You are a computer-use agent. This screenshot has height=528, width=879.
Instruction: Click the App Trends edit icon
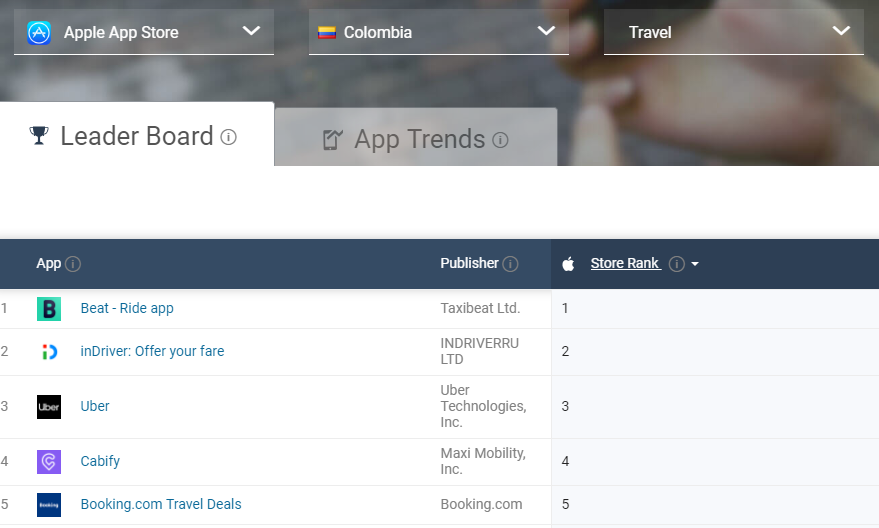(332, 140)
